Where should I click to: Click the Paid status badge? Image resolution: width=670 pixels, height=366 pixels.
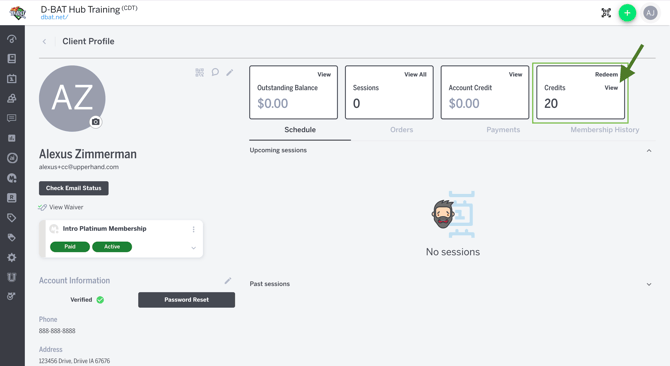(x=70, y=247)
